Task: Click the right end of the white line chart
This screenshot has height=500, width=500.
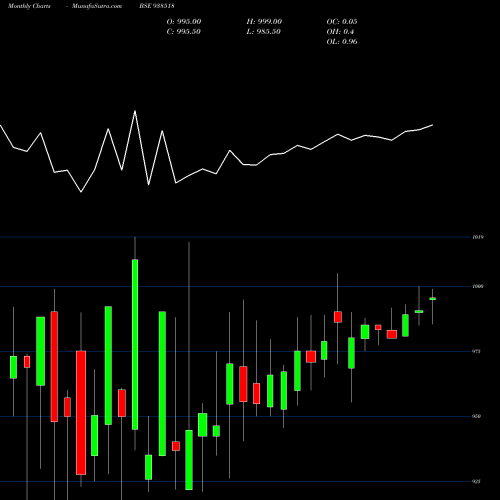Action: click(432, 125)
